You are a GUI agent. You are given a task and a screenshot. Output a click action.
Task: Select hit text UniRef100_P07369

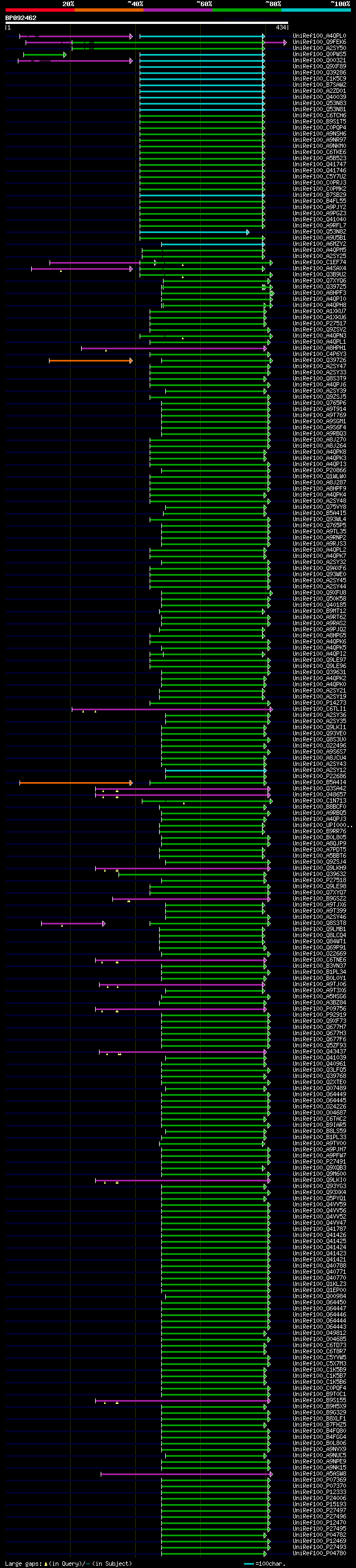319,1480
